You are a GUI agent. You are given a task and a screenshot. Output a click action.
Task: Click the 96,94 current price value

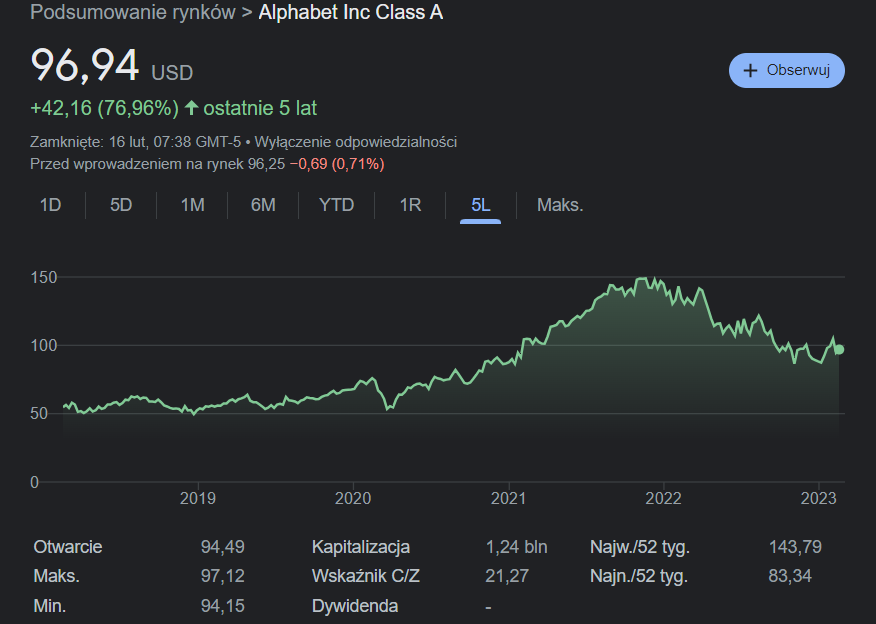click(x=85, y=66)
